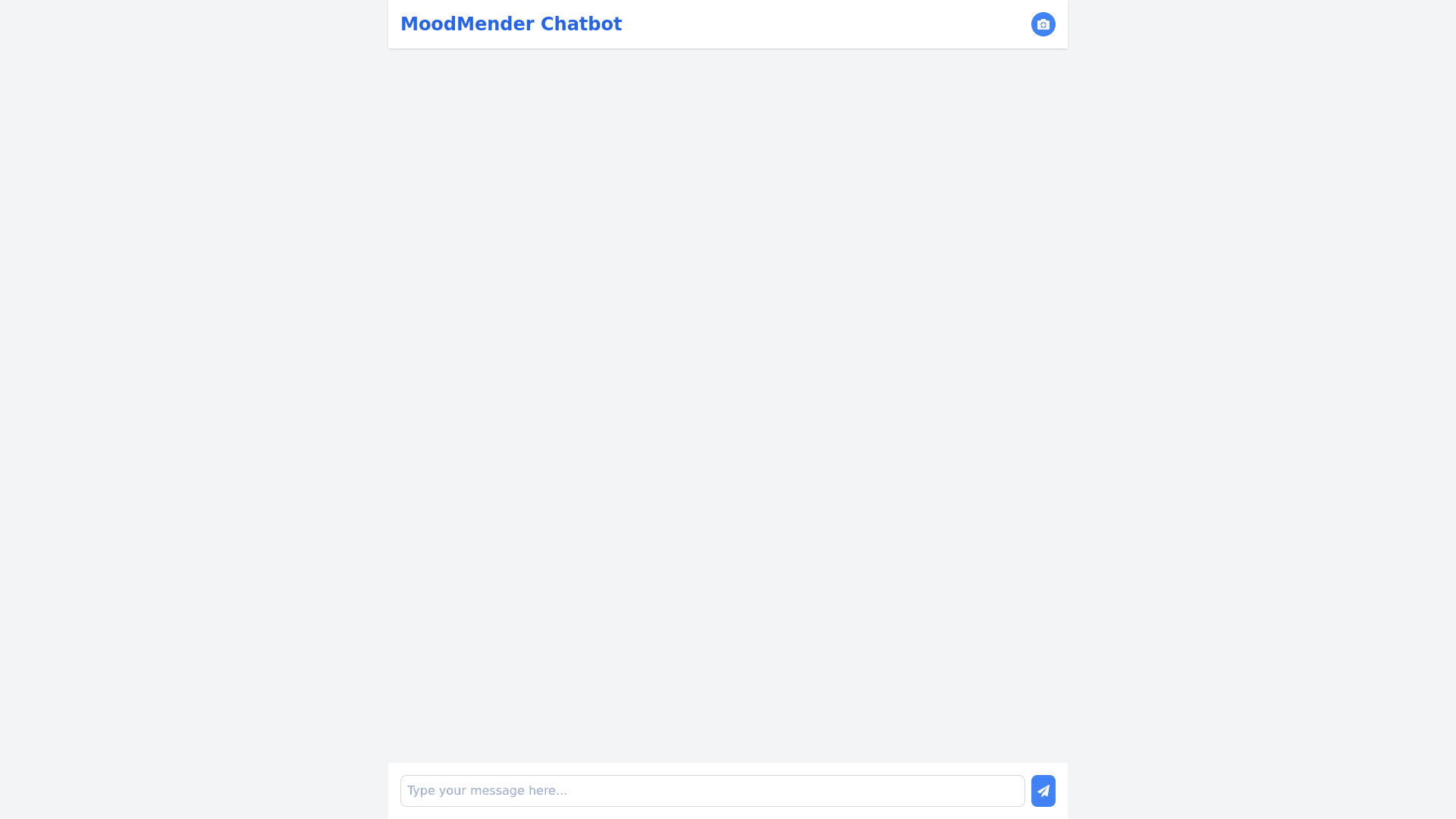The height and width of the screenshot is (819, 1456).
Task: Click the blue send icon beside the message box
Action: click(1043, 791)
